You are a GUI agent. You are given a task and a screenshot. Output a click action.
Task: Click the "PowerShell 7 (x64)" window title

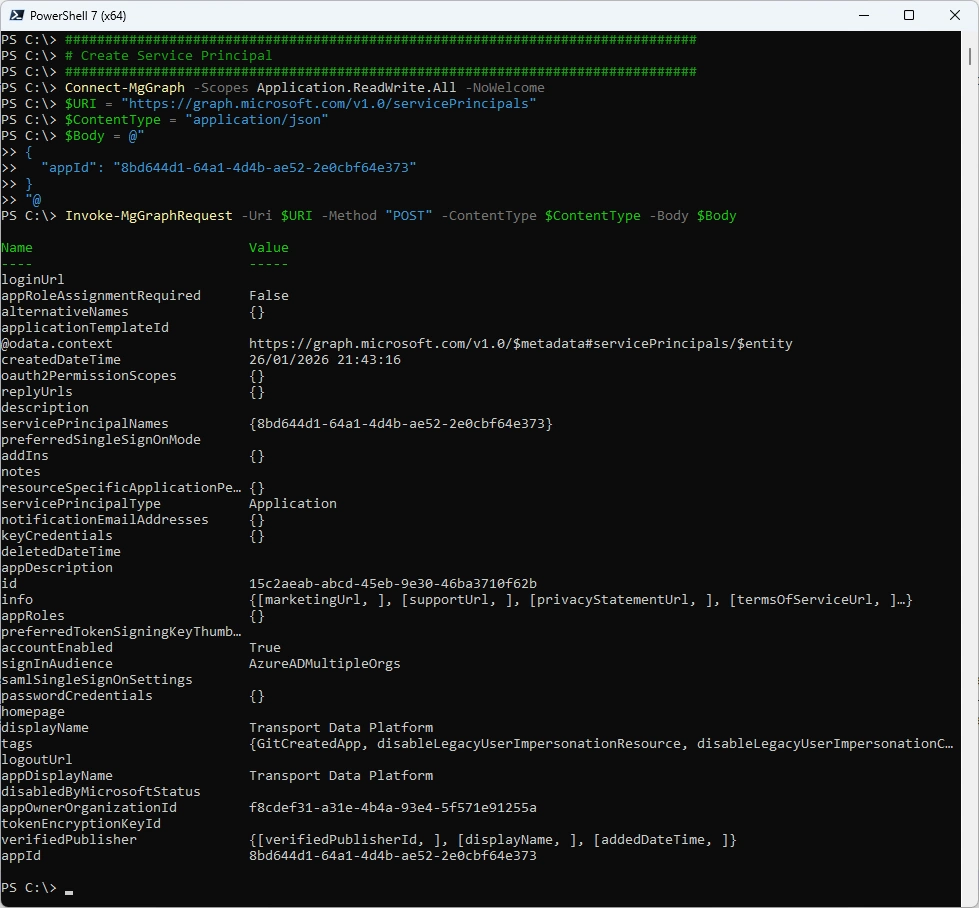[79, 16]
